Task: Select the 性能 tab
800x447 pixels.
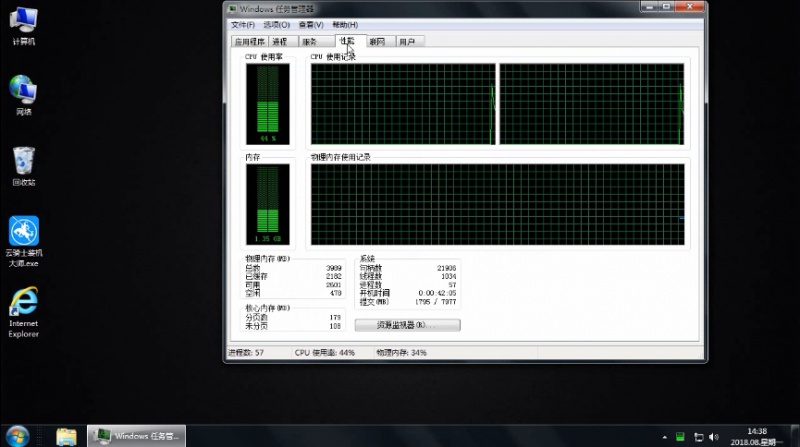Action: click(351, 41)
